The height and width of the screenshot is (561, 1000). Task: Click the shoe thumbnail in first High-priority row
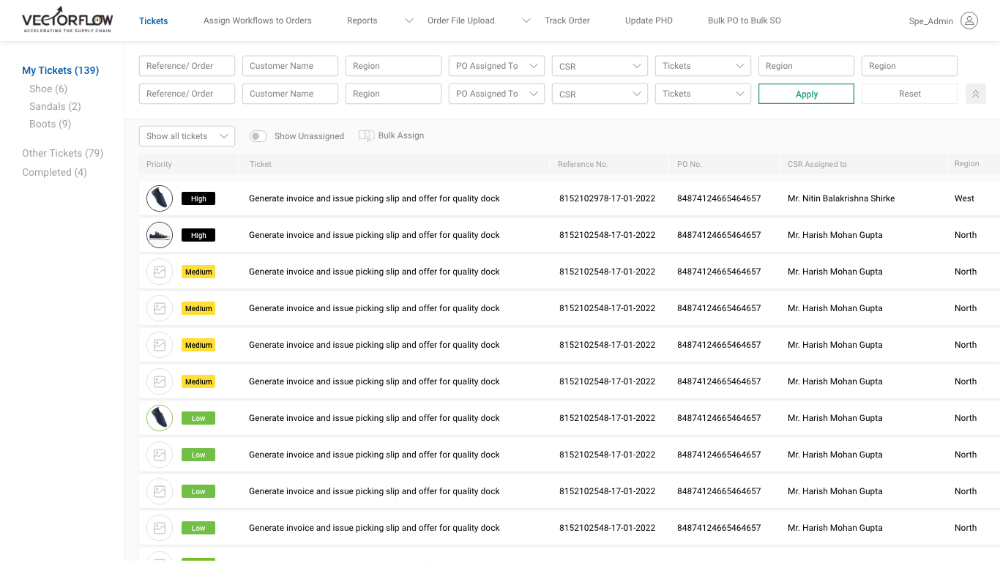point(159,198)
